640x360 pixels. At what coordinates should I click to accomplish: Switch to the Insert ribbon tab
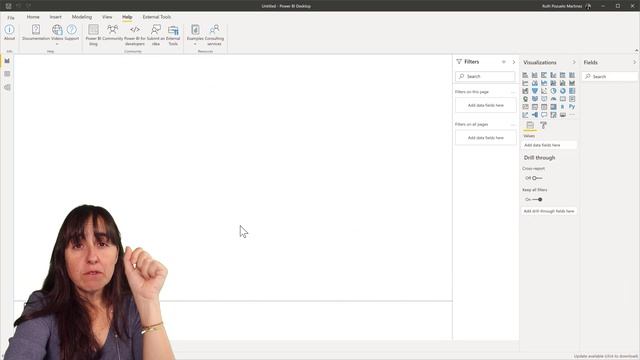tap(56, 17)
